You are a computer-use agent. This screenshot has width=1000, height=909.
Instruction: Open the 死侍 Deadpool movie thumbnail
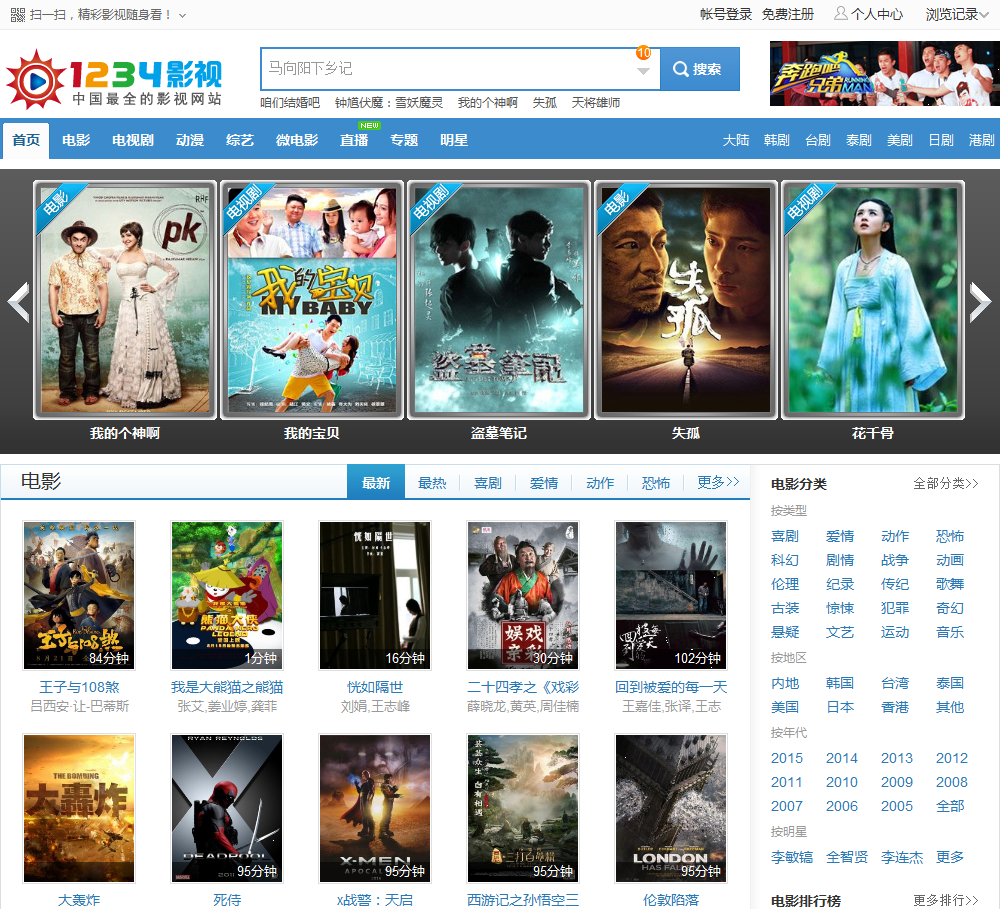point(227,808)
